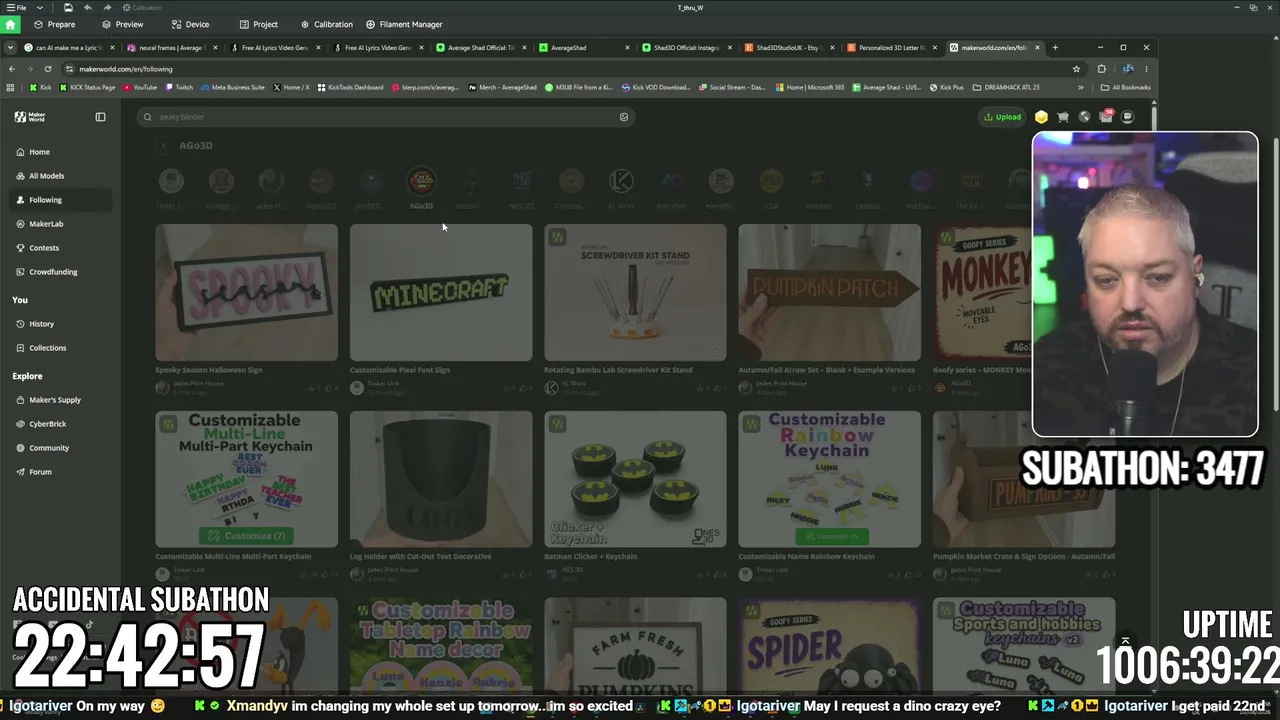Open the browser profile avatar
Viewport: 1280px width, 720px height.
(1128, 69)
